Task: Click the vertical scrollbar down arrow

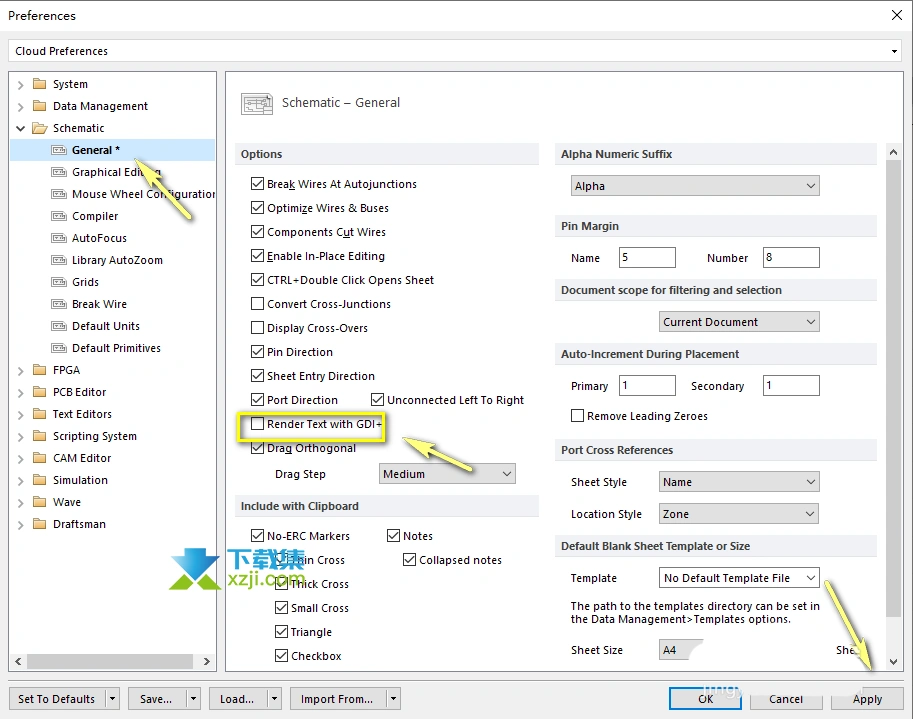Action: point(894,662)
